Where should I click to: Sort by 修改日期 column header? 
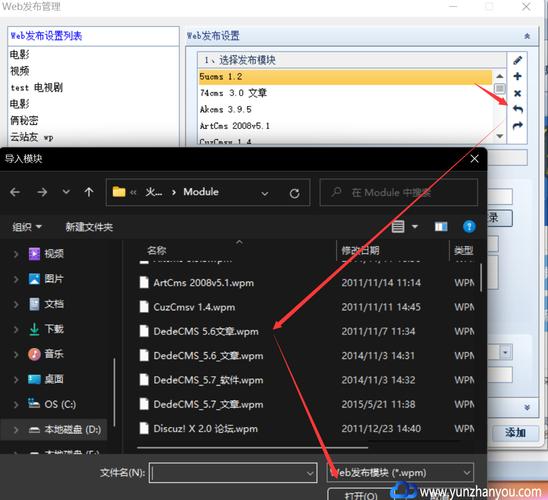click(360, 250)
